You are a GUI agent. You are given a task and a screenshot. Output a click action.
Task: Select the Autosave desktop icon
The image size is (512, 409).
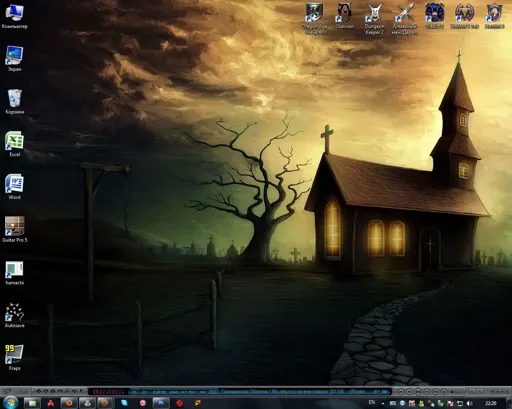coord(14,315)
